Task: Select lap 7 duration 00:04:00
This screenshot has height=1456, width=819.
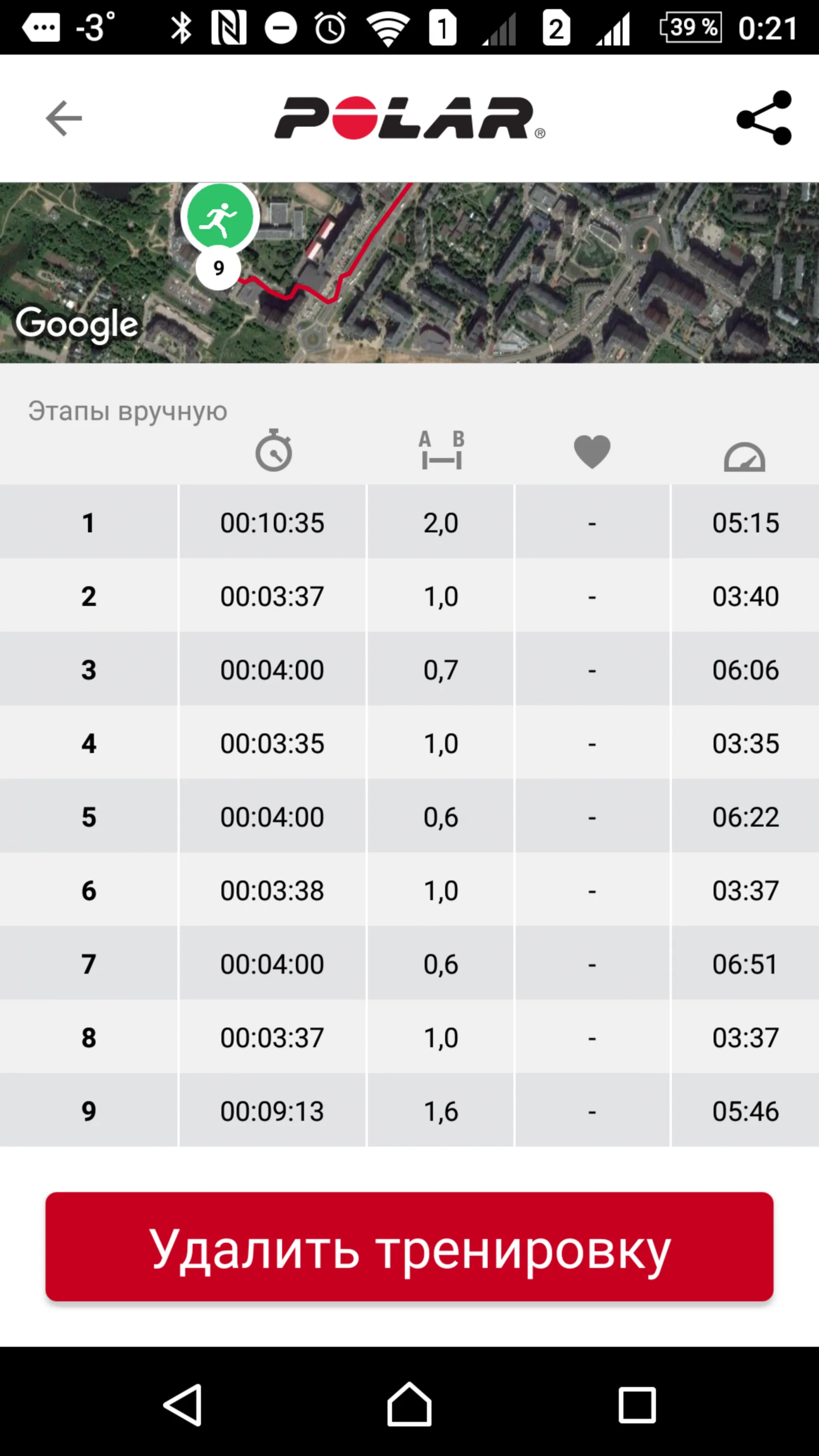Action: coord(272,964)
